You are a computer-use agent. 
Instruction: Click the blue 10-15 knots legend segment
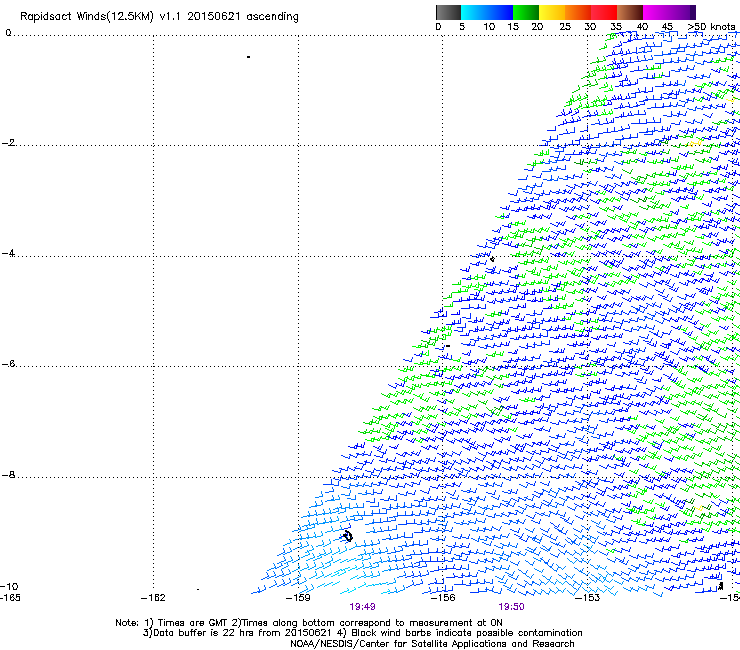pos(500,12)
